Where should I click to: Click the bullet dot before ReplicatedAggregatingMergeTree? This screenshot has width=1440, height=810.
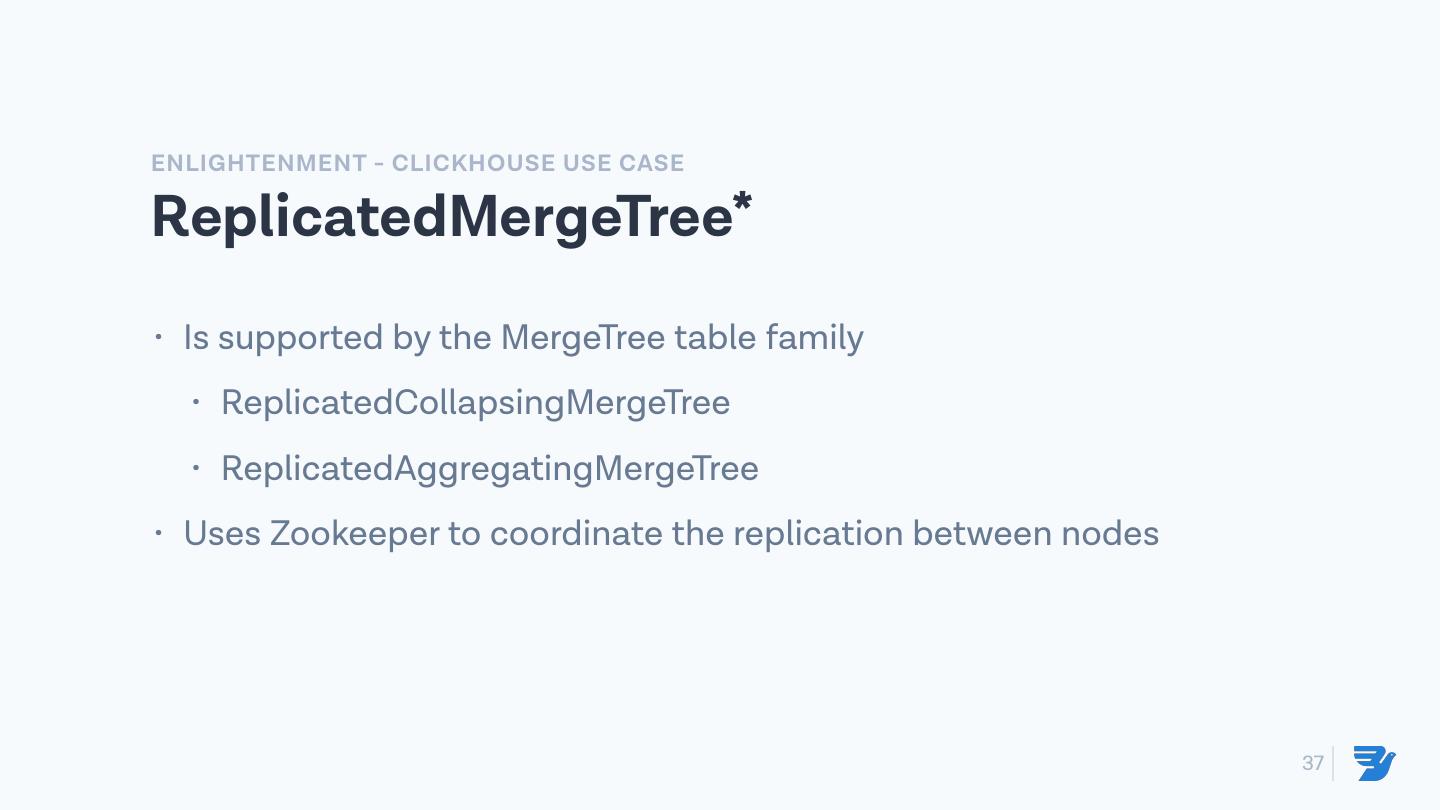[x=196, y=467]
